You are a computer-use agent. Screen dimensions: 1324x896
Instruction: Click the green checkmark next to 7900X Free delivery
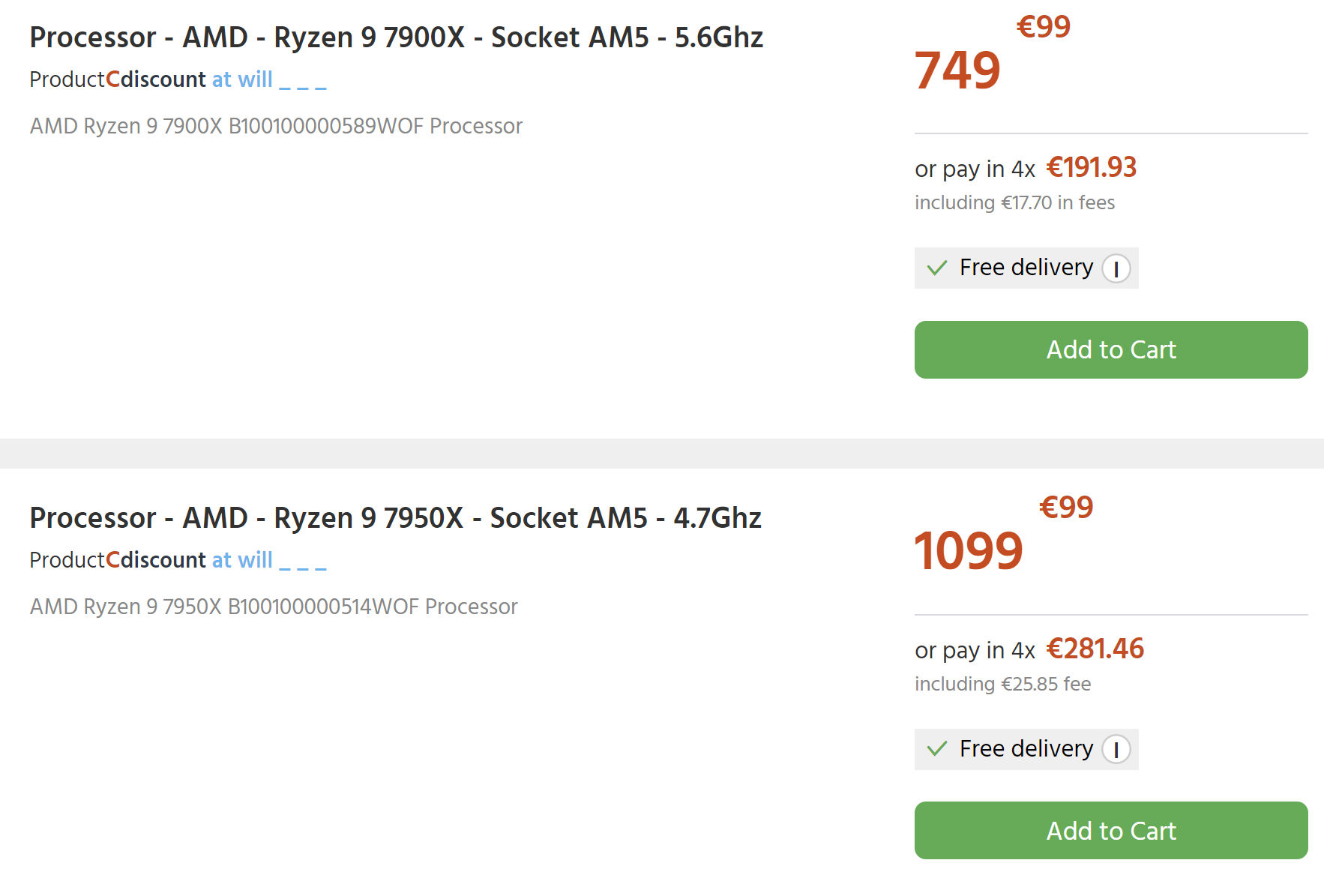click(937, 267)
